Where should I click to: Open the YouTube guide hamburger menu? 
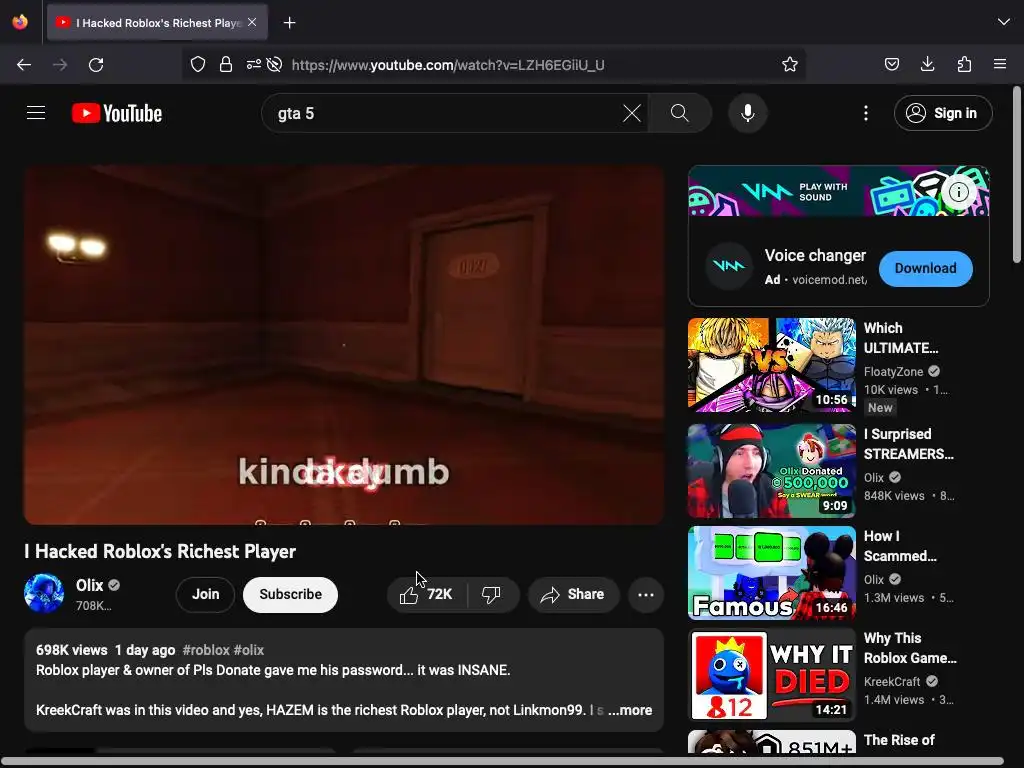(x=36, y=113)
